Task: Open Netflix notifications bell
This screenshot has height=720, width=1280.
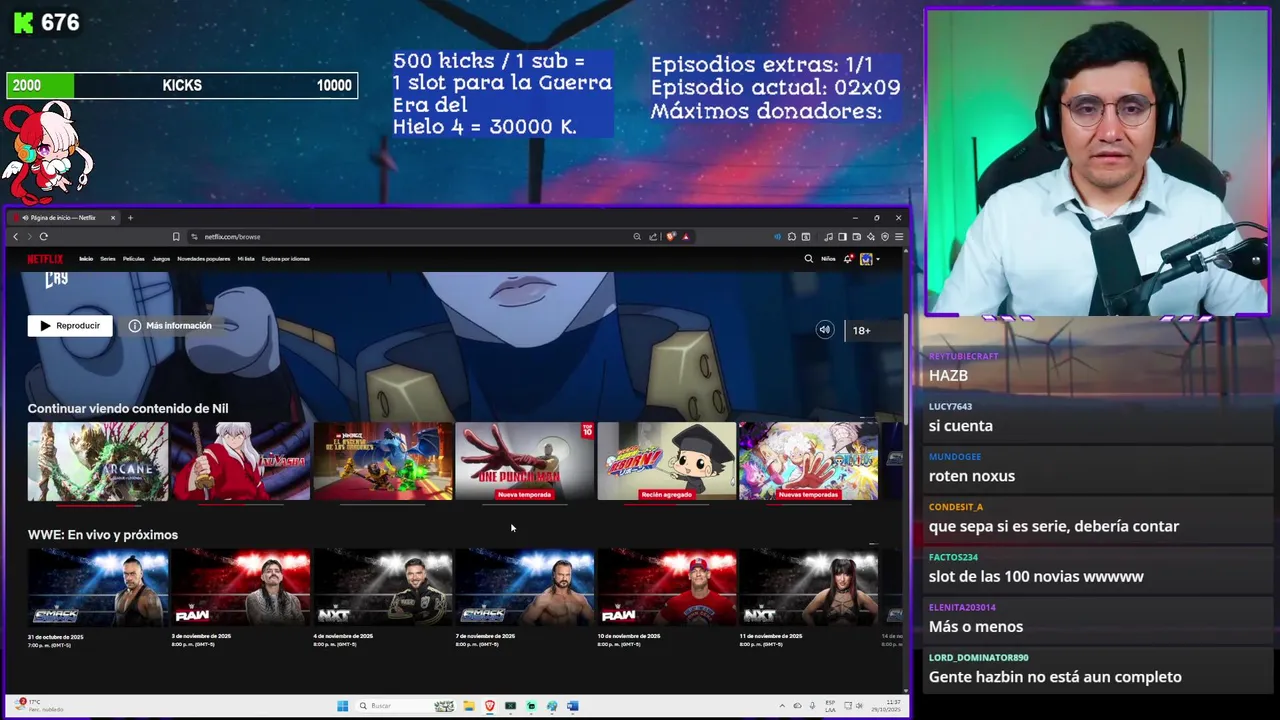Action: (848, 259)
